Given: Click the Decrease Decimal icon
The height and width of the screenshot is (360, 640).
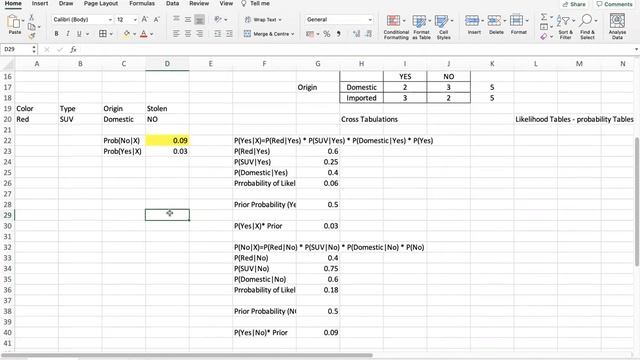Looking at the screenshot, I should (369, 34).
